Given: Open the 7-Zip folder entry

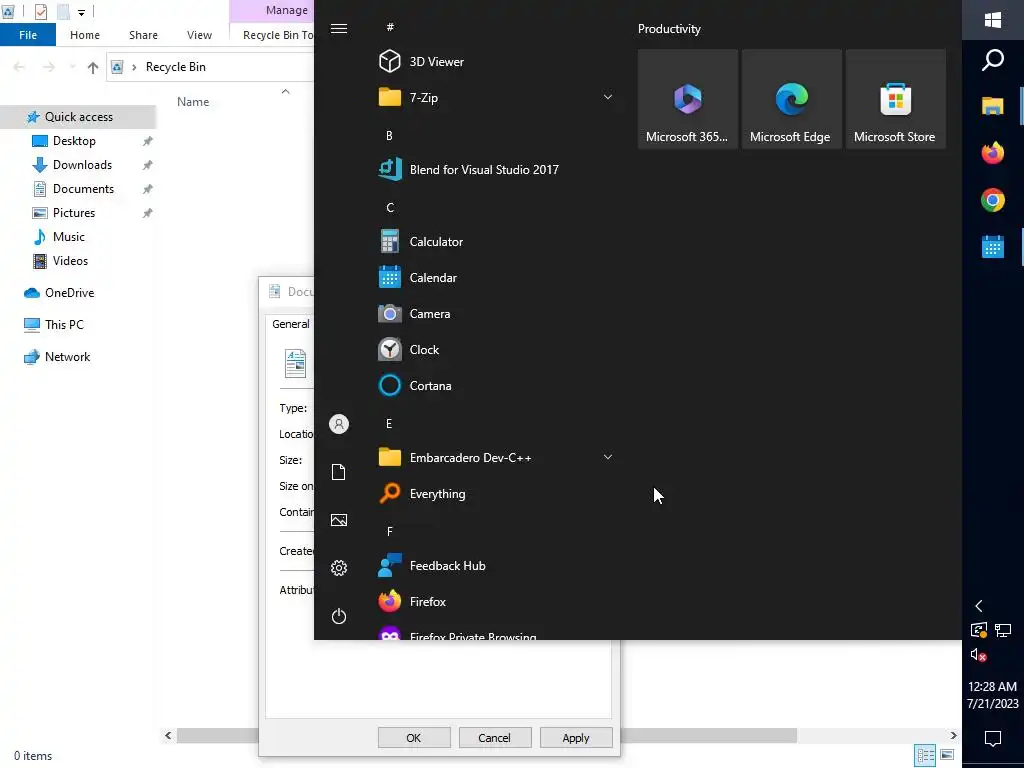Looking at the screenshot, I should tap(496, 97).
